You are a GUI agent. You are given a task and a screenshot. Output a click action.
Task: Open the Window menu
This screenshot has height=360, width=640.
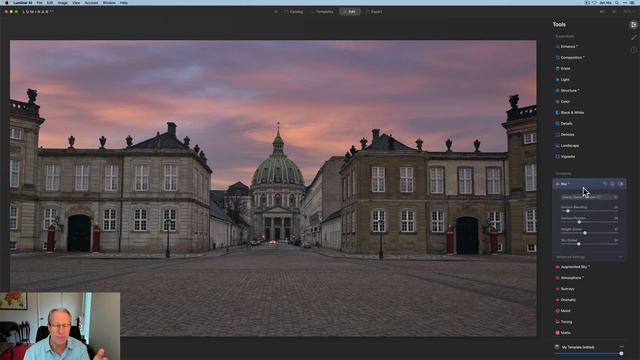coord(109,2)
